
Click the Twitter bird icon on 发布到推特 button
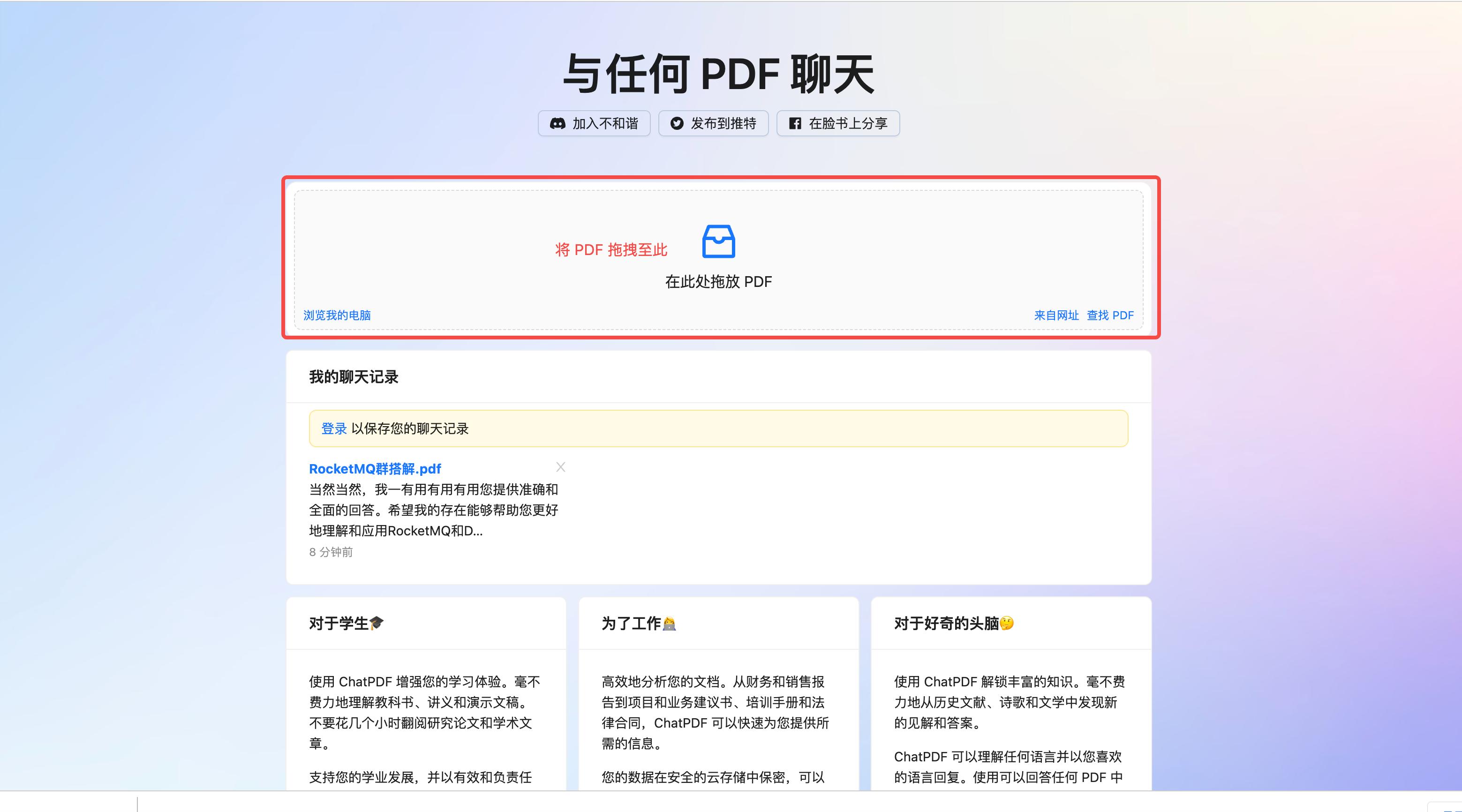(x=677, y=123)
